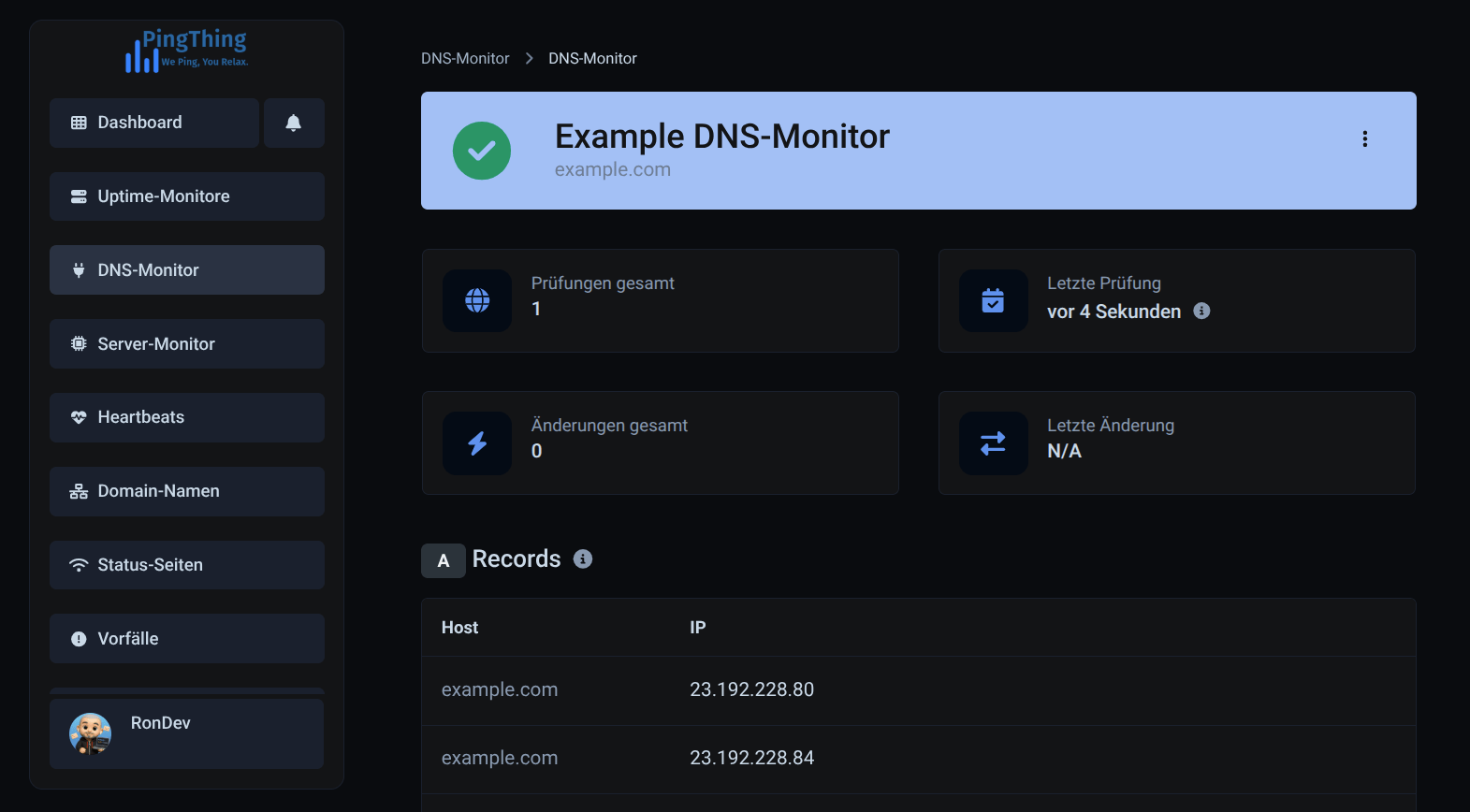
Task: Click the Status-Seiten wifi icon
Action: (79, 565)
